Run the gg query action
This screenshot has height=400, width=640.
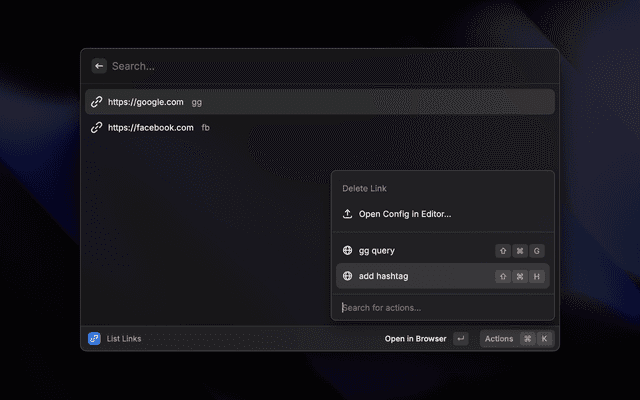click(x=377, y=251)
